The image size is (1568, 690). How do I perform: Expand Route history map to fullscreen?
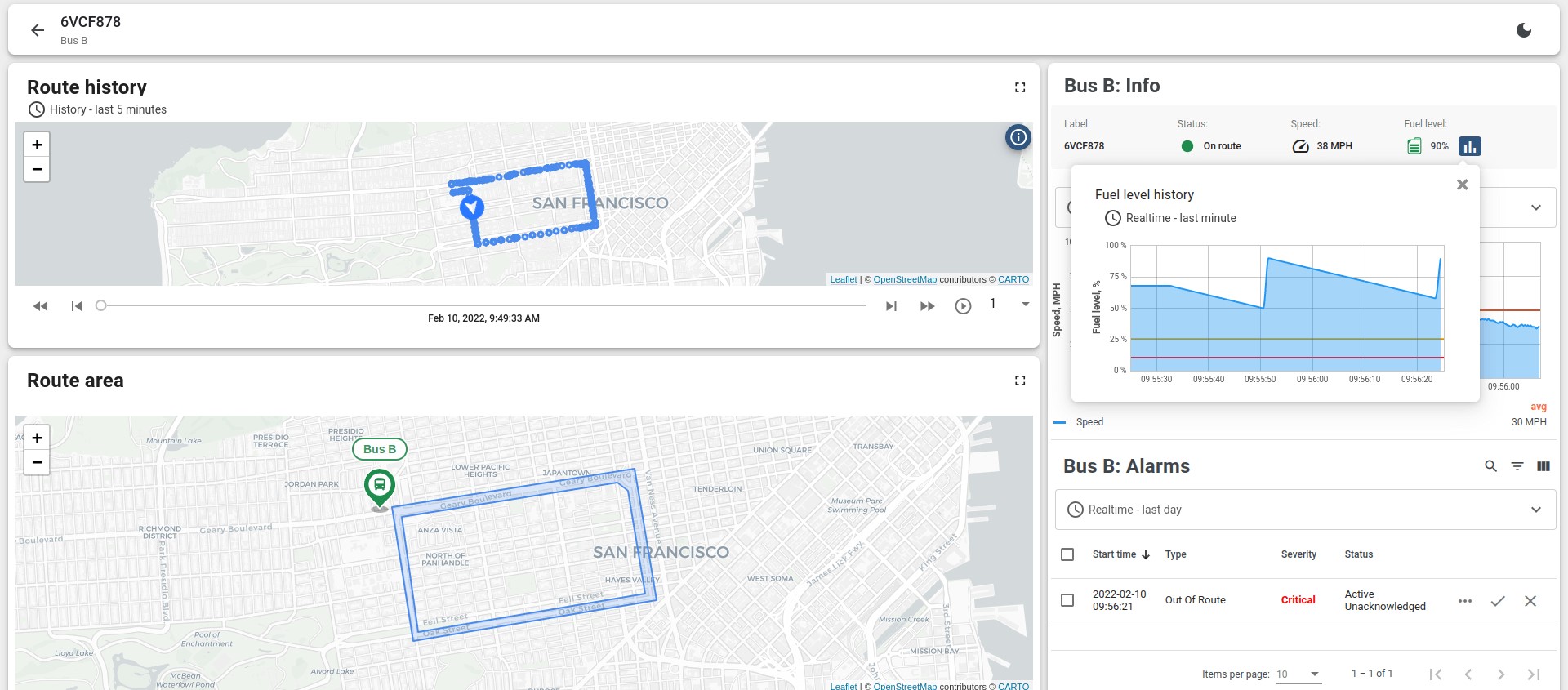tap(1020, 87)
